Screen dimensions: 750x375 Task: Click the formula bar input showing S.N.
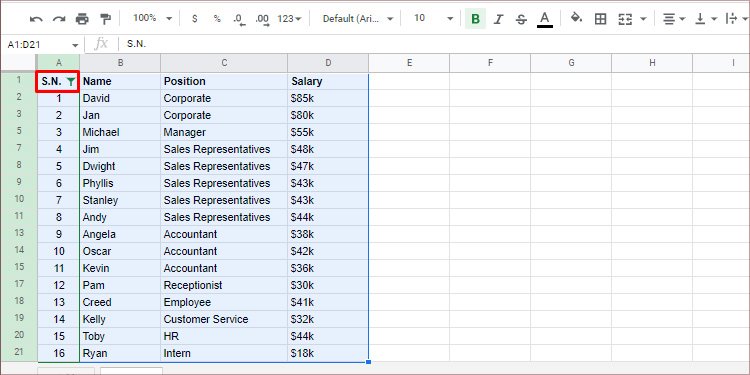pyautogui.click(x=433, y=44)
